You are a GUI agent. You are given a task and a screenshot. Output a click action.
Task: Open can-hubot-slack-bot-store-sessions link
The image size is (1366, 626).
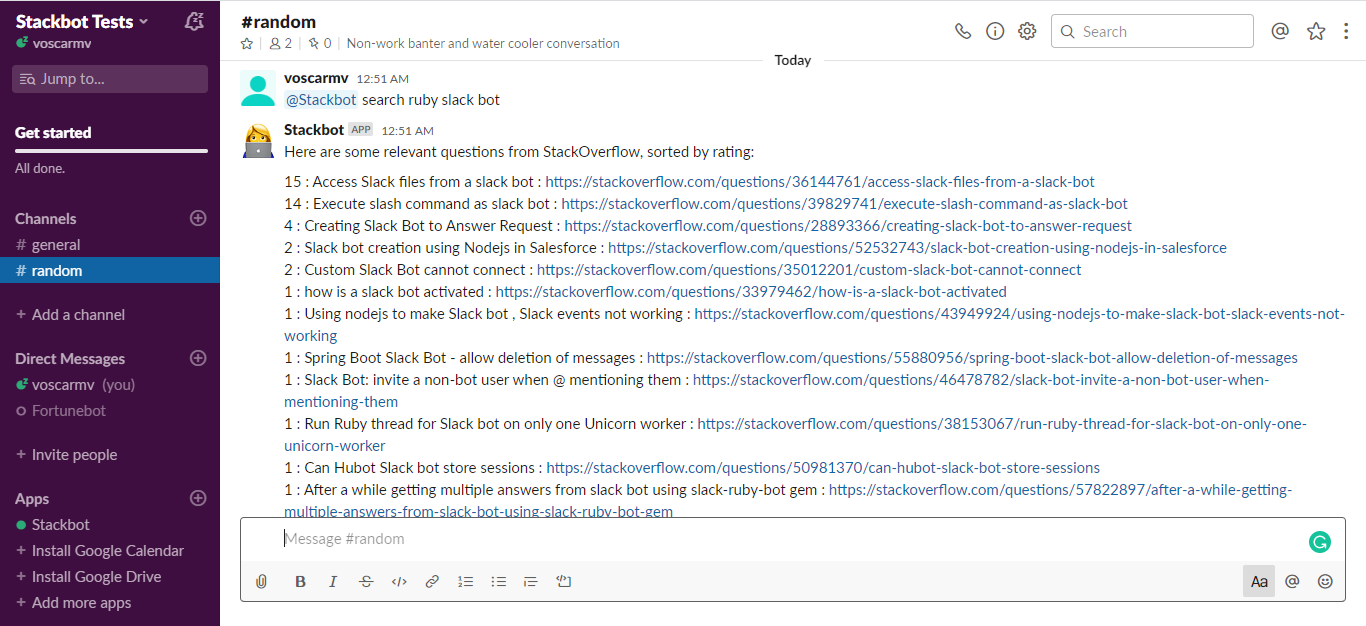[823, 468]
